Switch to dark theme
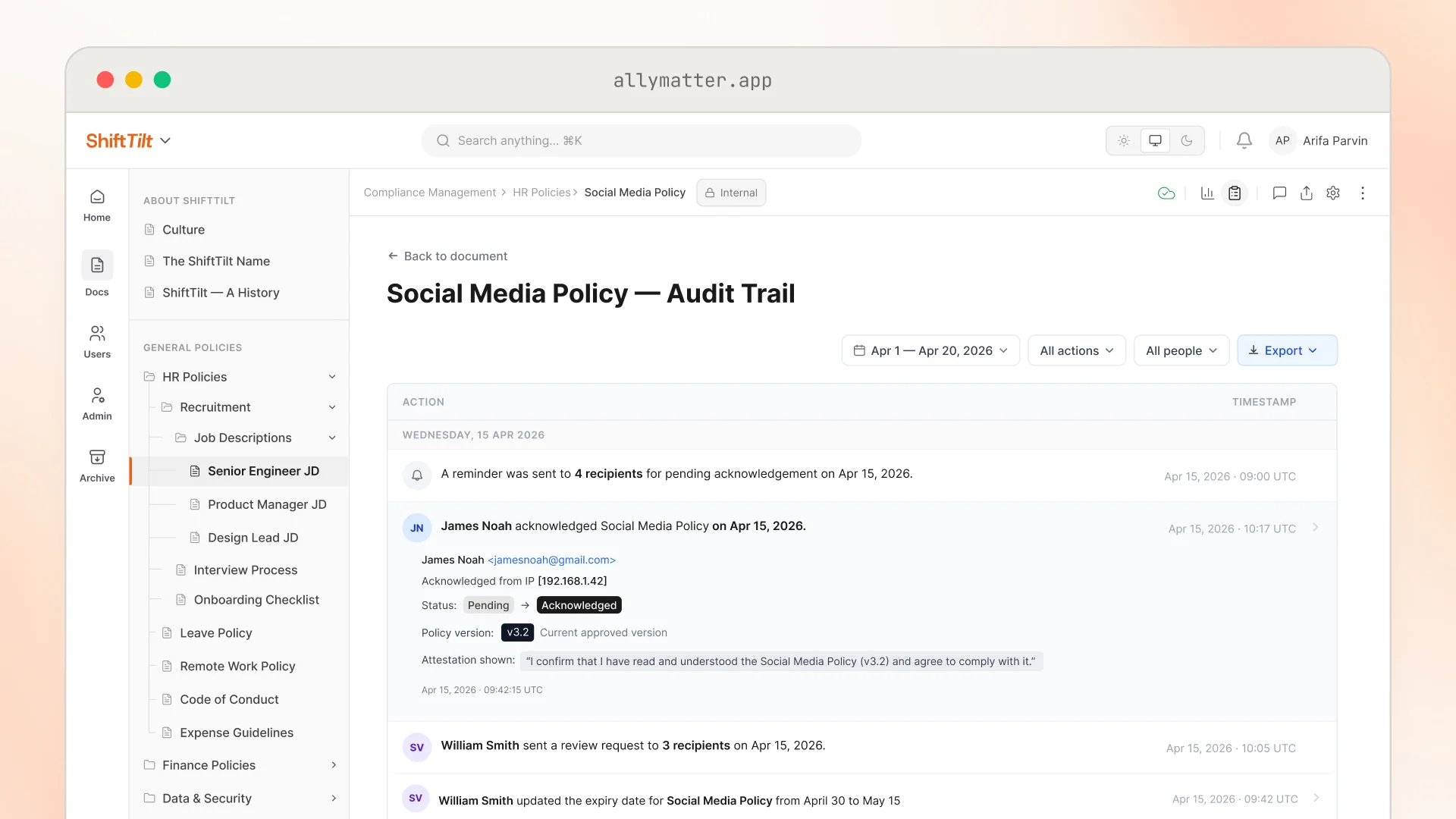The height and width of the screenshot is (819, 1456). pyautogui.click(x=1187, y=140)
